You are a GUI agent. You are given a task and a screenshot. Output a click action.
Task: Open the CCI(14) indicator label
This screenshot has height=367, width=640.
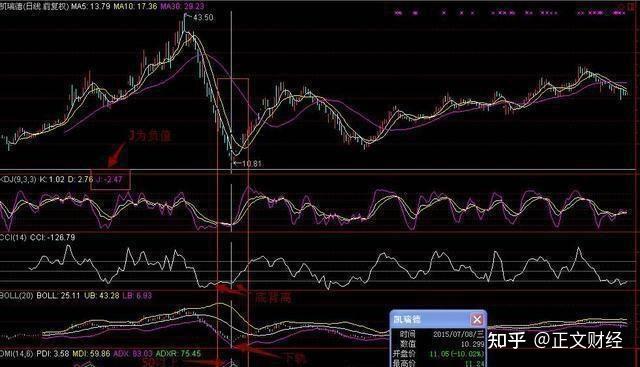click(13, 237)
